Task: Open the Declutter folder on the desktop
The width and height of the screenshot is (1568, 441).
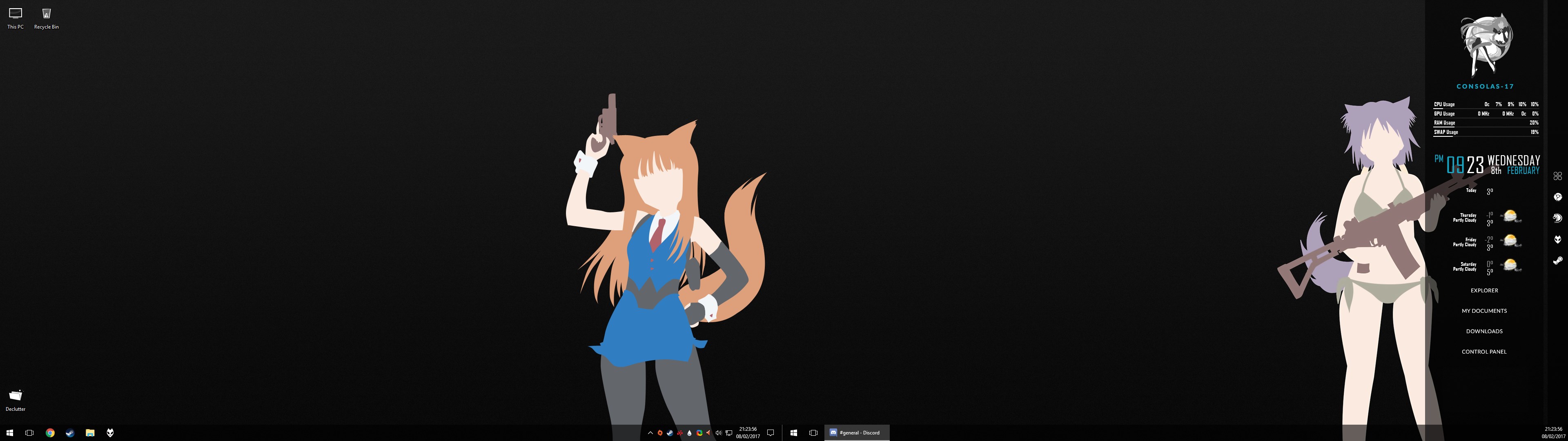Action: click(x=15, y=400)
